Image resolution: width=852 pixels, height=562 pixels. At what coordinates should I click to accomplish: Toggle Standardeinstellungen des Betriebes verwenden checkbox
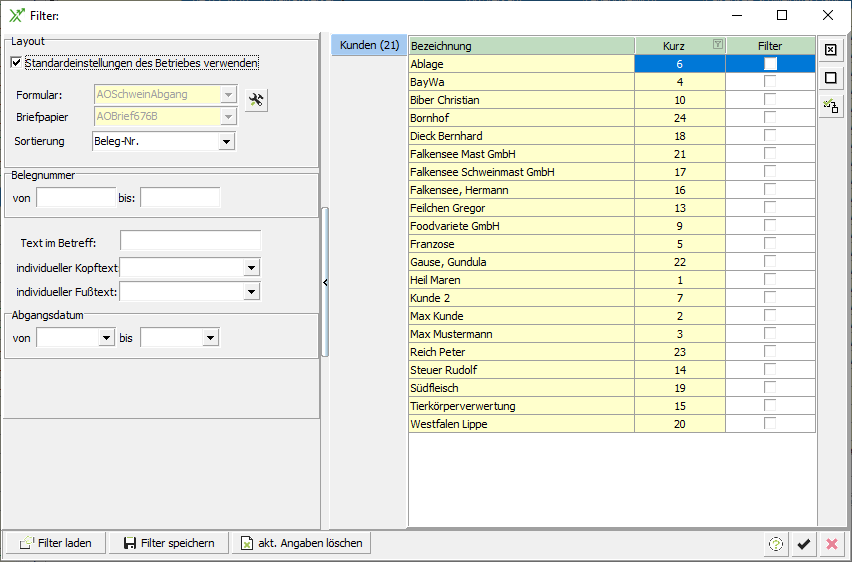tap(16, 63)
